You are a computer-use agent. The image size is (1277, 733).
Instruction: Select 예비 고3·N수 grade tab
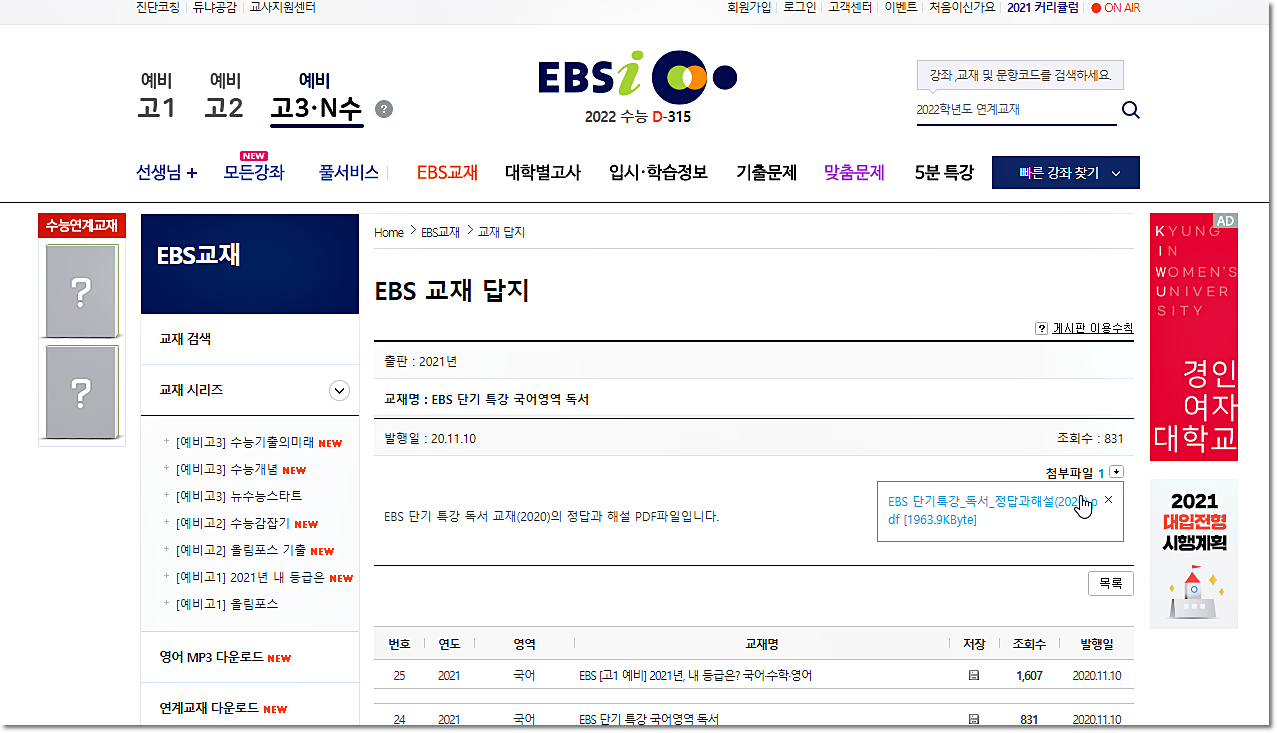(316, 97)
